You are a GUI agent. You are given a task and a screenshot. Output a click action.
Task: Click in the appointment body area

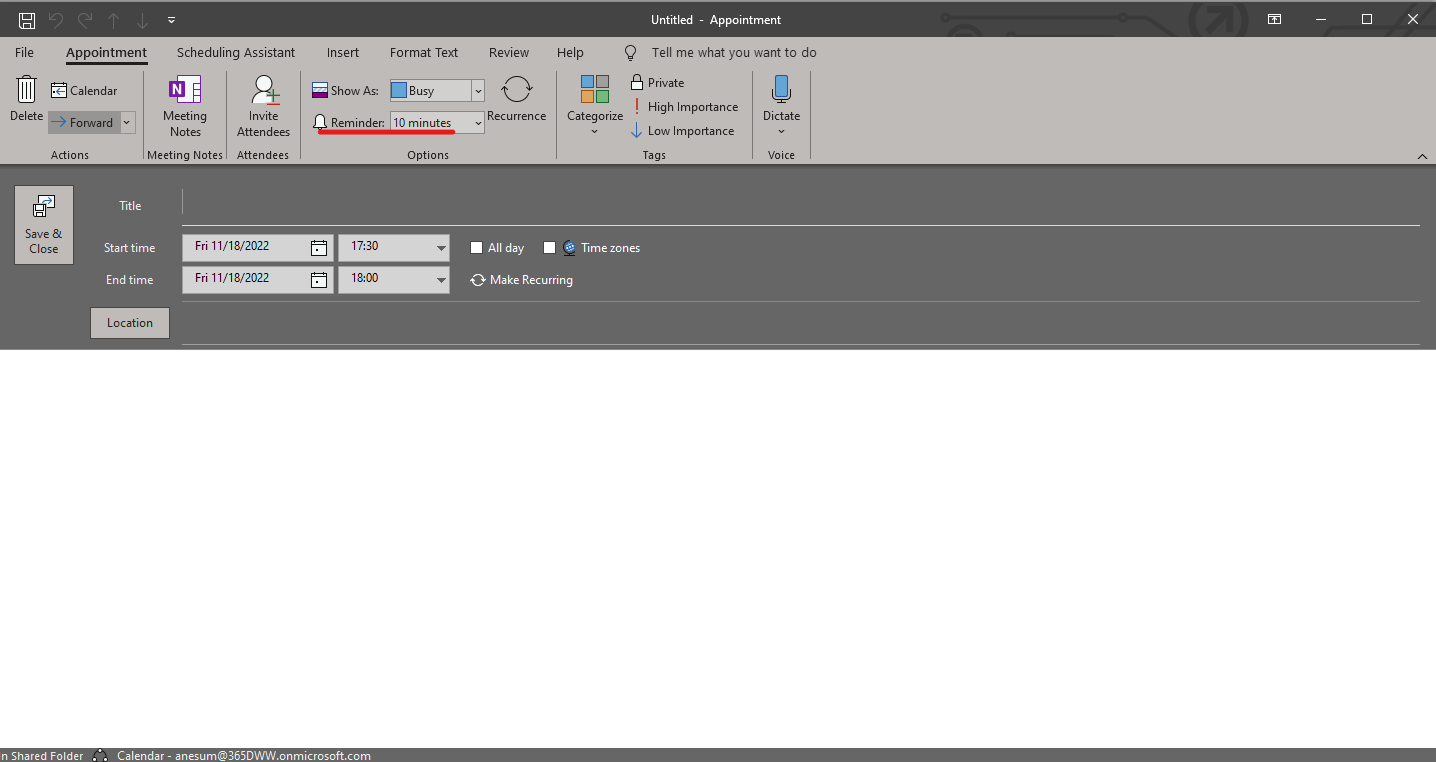coord(718,548)
